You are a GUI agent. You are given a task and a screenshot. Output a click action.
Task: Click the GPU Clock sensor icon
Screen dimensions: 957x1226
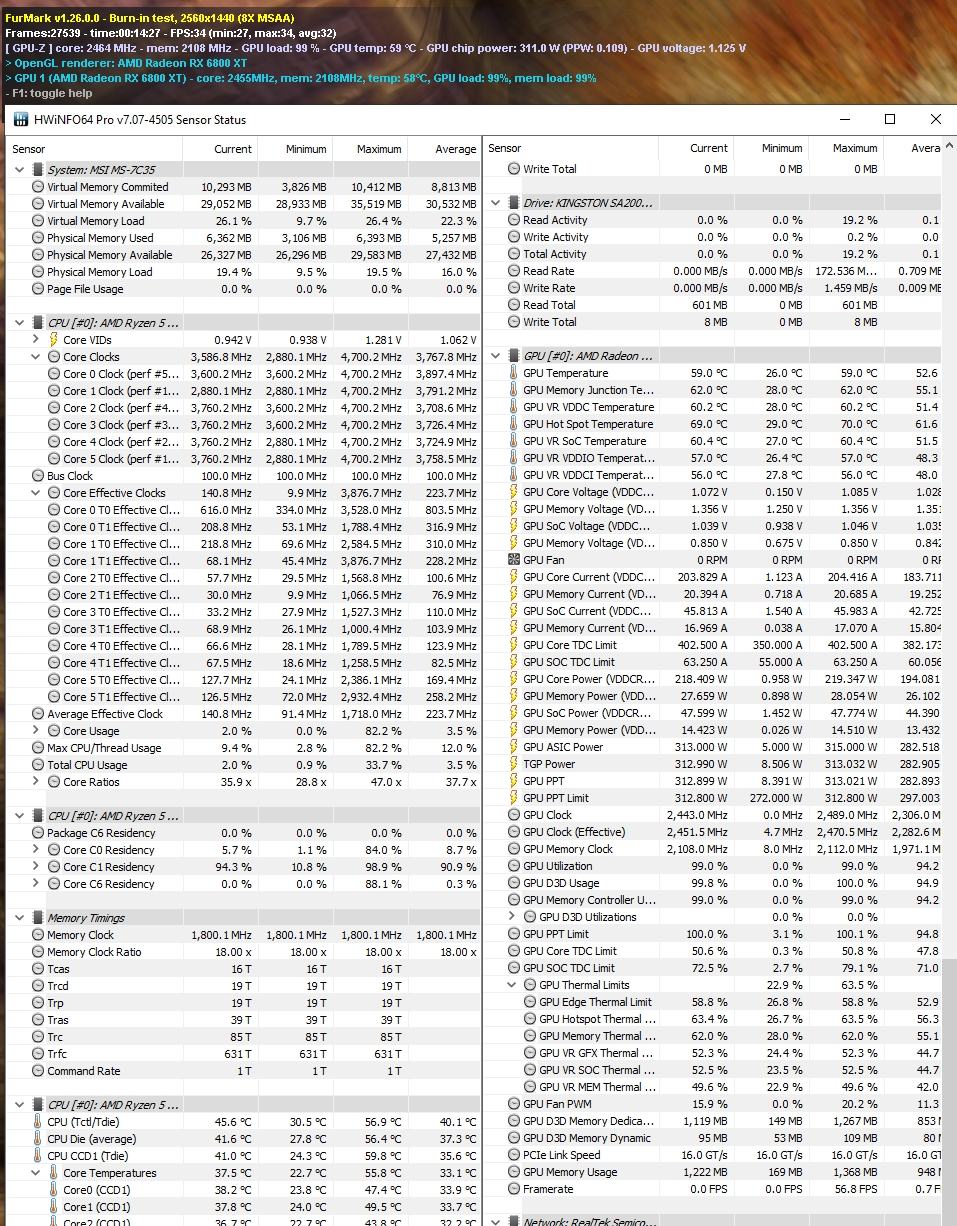pyautogui.click(x=514, y=815)
